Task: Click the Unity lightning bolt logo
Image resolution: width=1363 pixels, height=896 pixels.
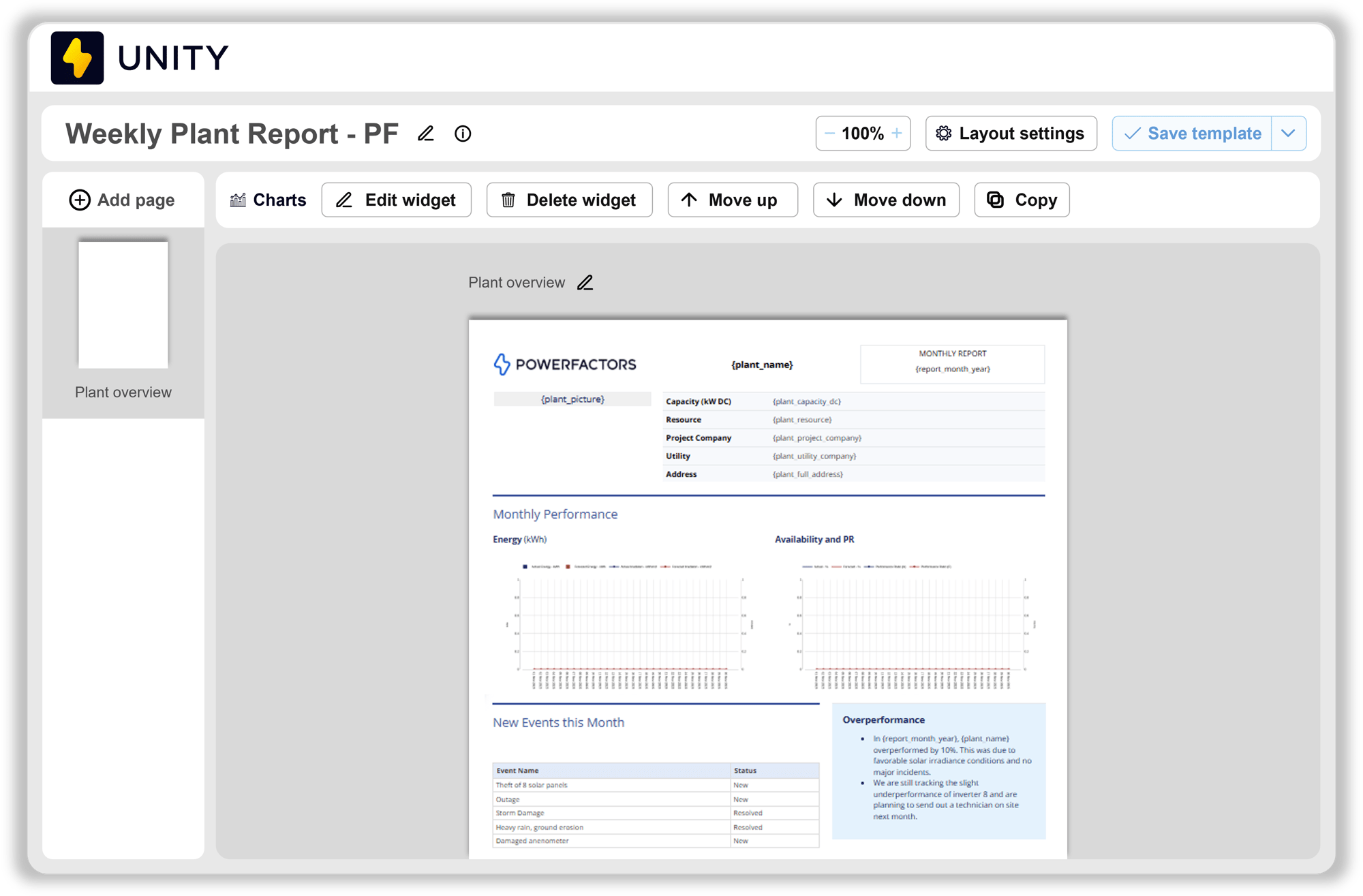Action: point(78,58)
